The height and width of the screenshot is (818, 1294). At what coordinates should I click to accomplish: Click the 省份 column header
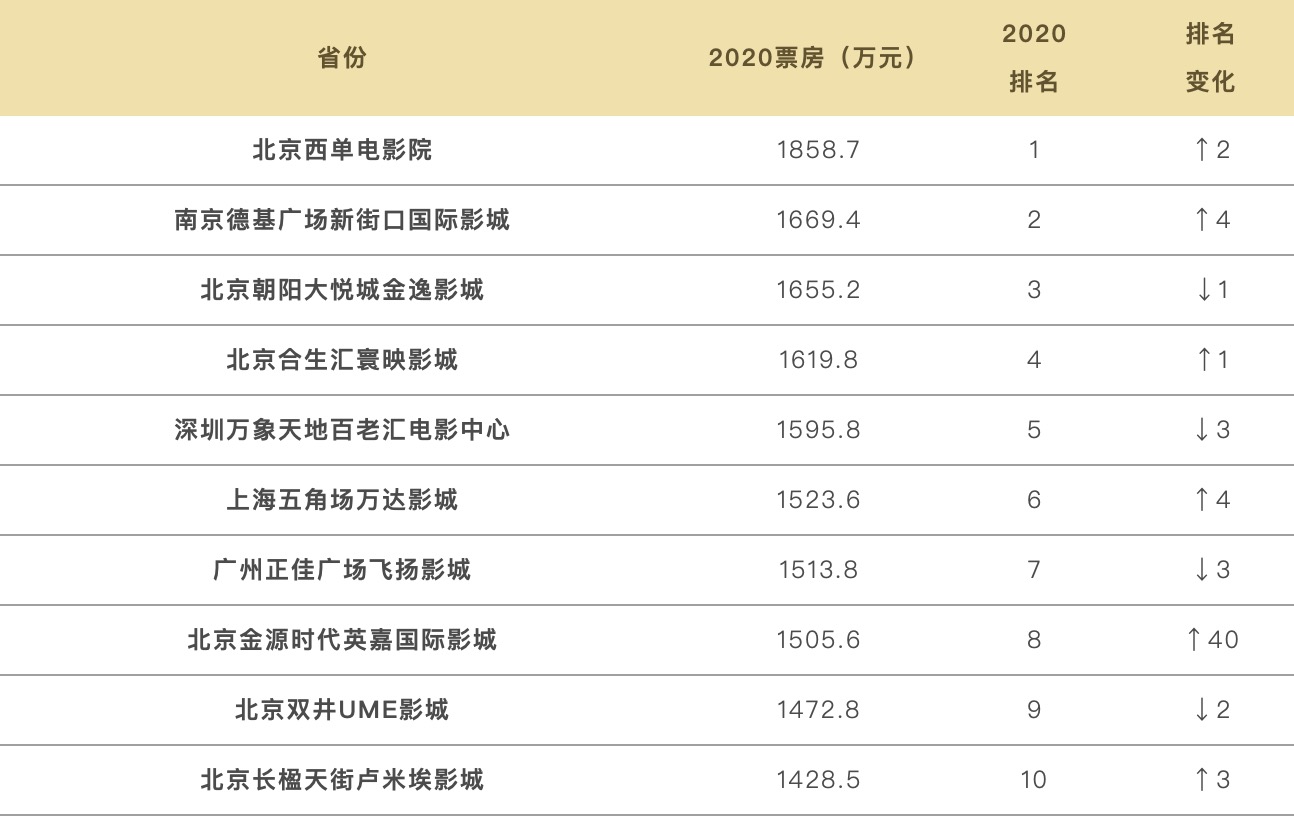342,58
